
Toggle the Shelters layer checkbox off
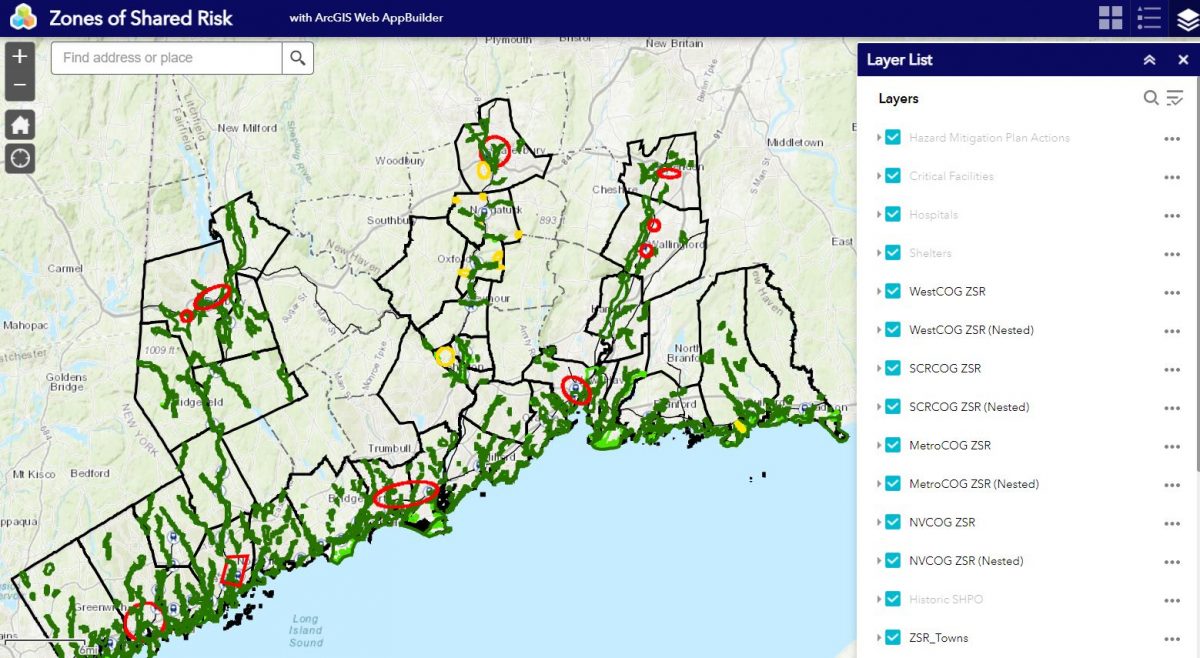[892, 253]
